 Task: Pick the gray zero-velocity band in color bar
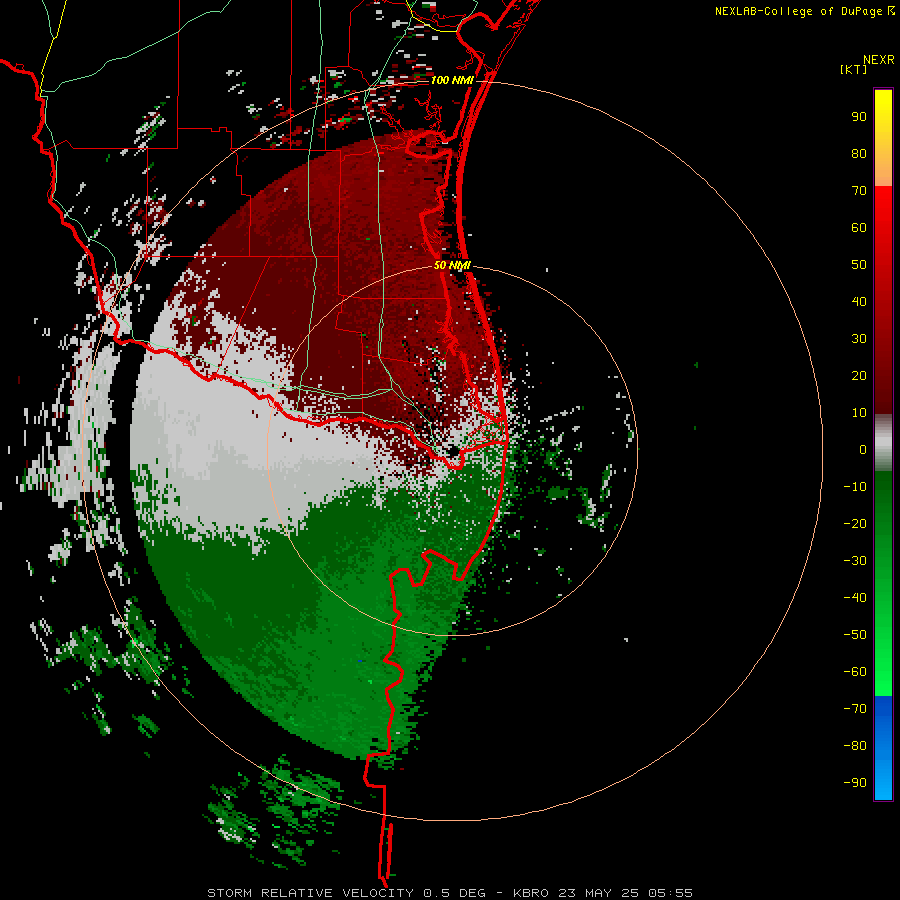point(883,443)
